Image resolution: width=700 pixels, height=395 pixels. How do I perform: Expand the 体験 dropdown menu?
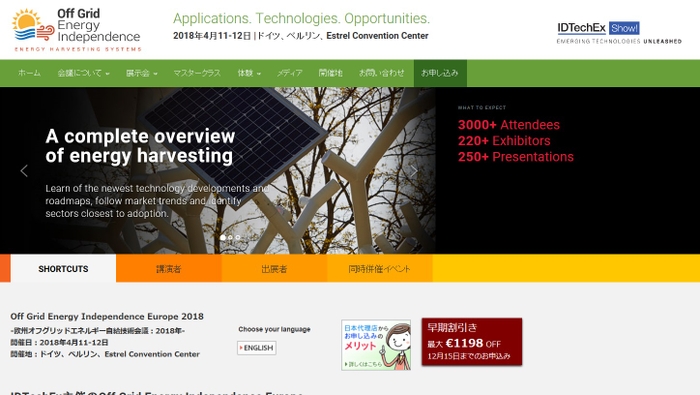(249, 73)
